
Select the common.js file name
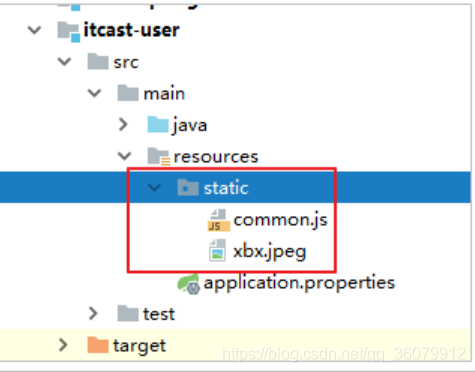(x=281, y=220)
